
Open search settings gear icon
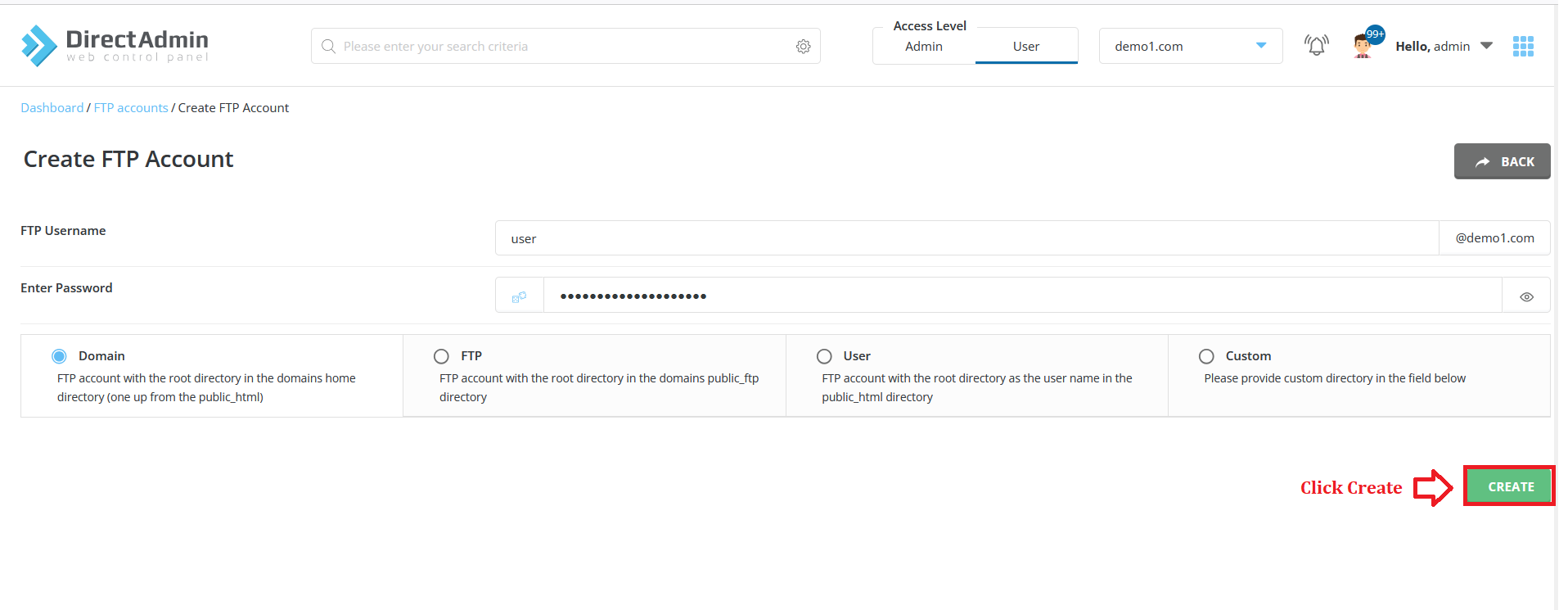(x=804, y=47)
